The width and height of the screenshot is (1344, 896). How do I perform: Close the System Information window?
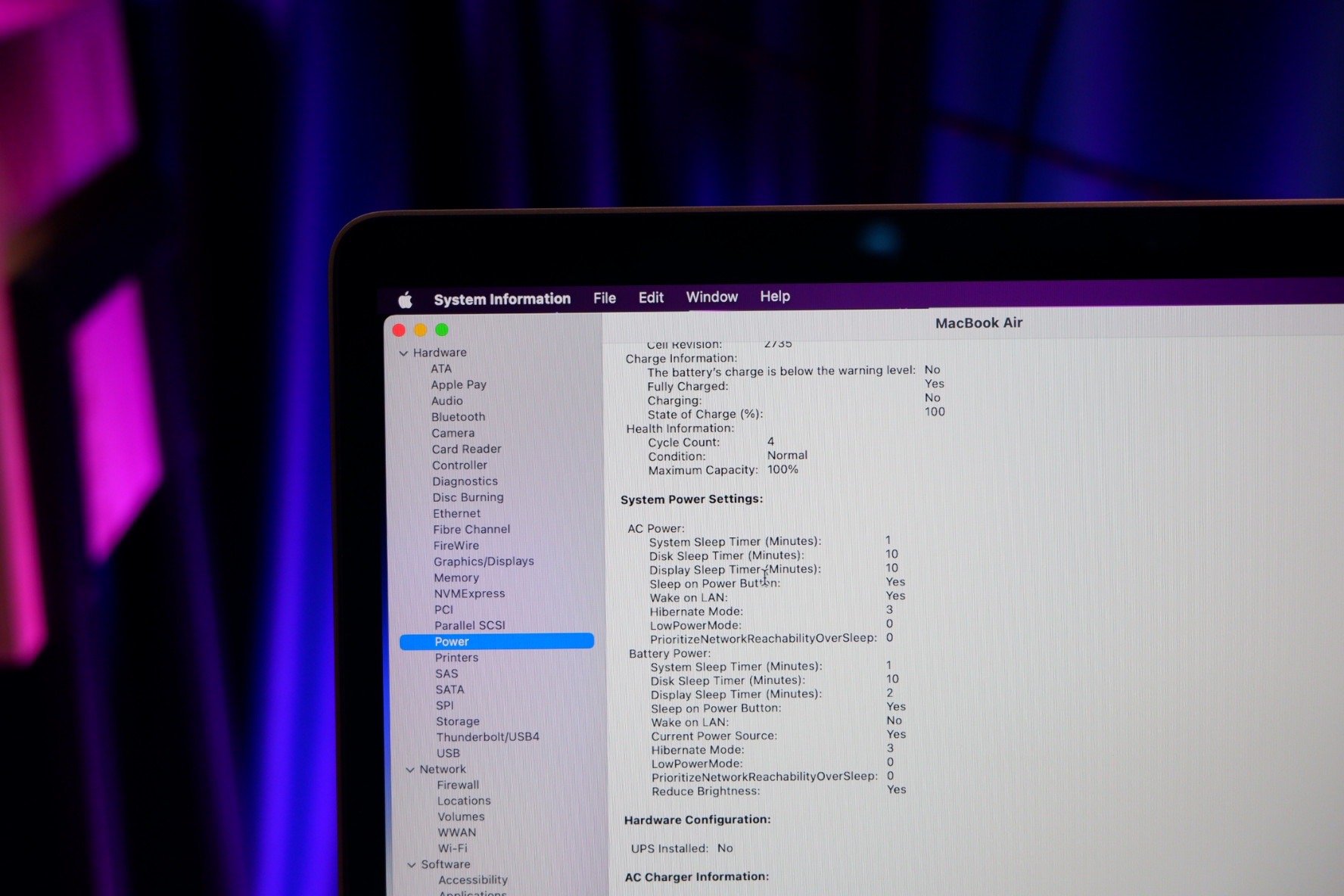click(399, 330)
